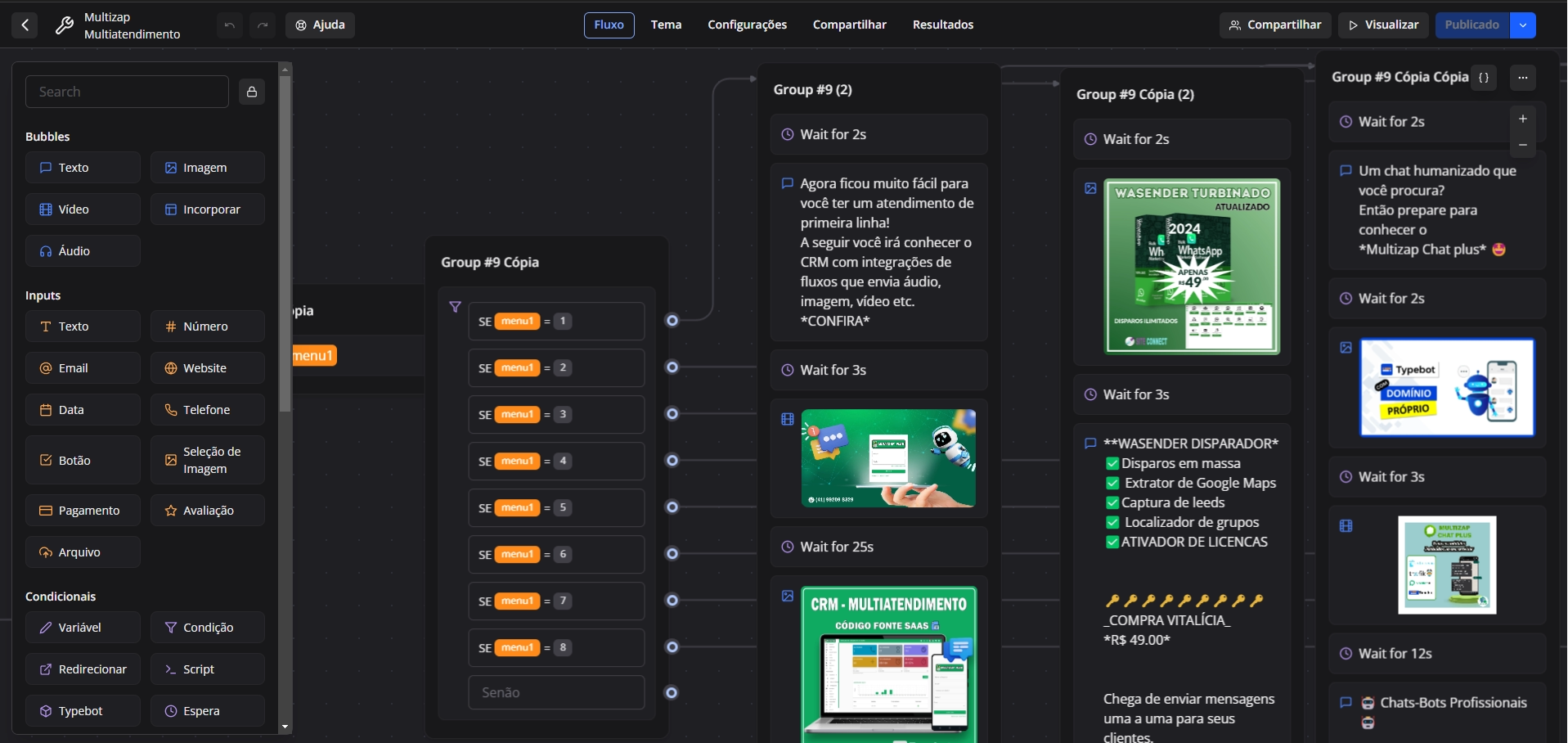Click the Visualizar preview button
Image resolution: width=1568 pixels, height=743 pixels.
[1383, 25]
